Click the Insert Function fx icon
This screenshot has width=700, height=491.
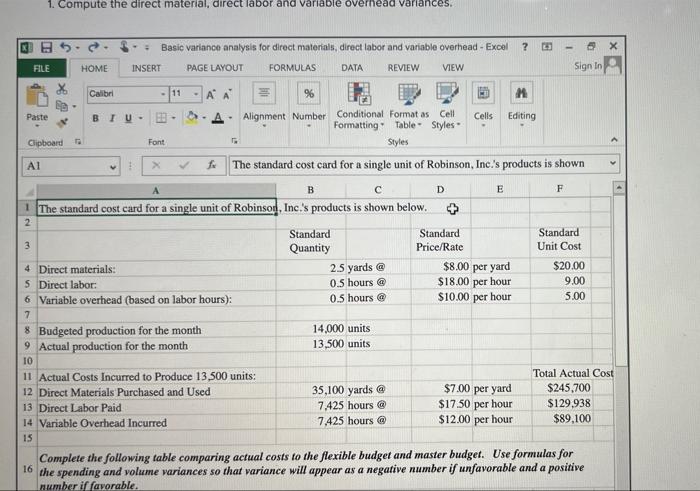coord(212,165)
